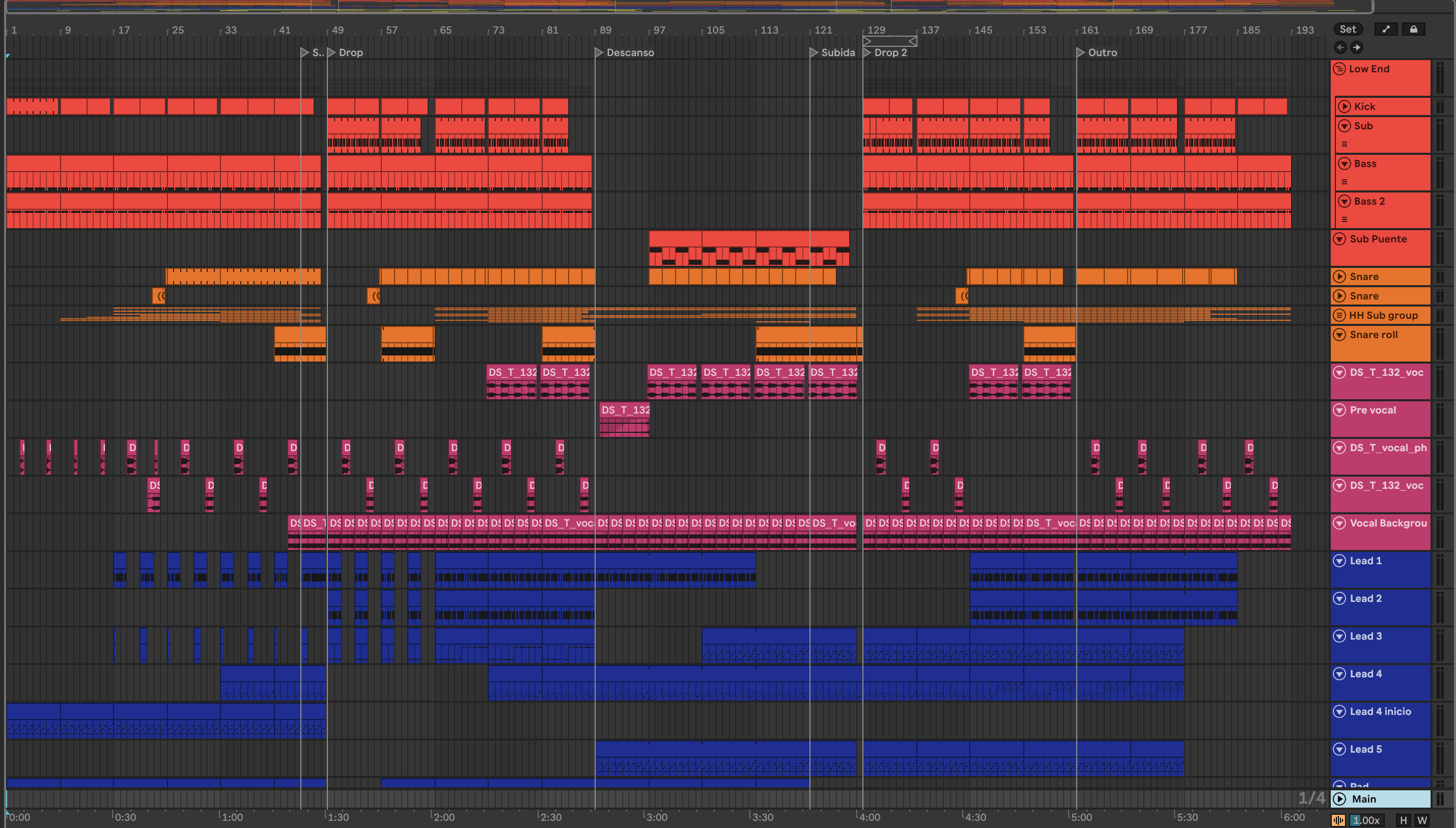Jump to previous locator arrow

1340,47
